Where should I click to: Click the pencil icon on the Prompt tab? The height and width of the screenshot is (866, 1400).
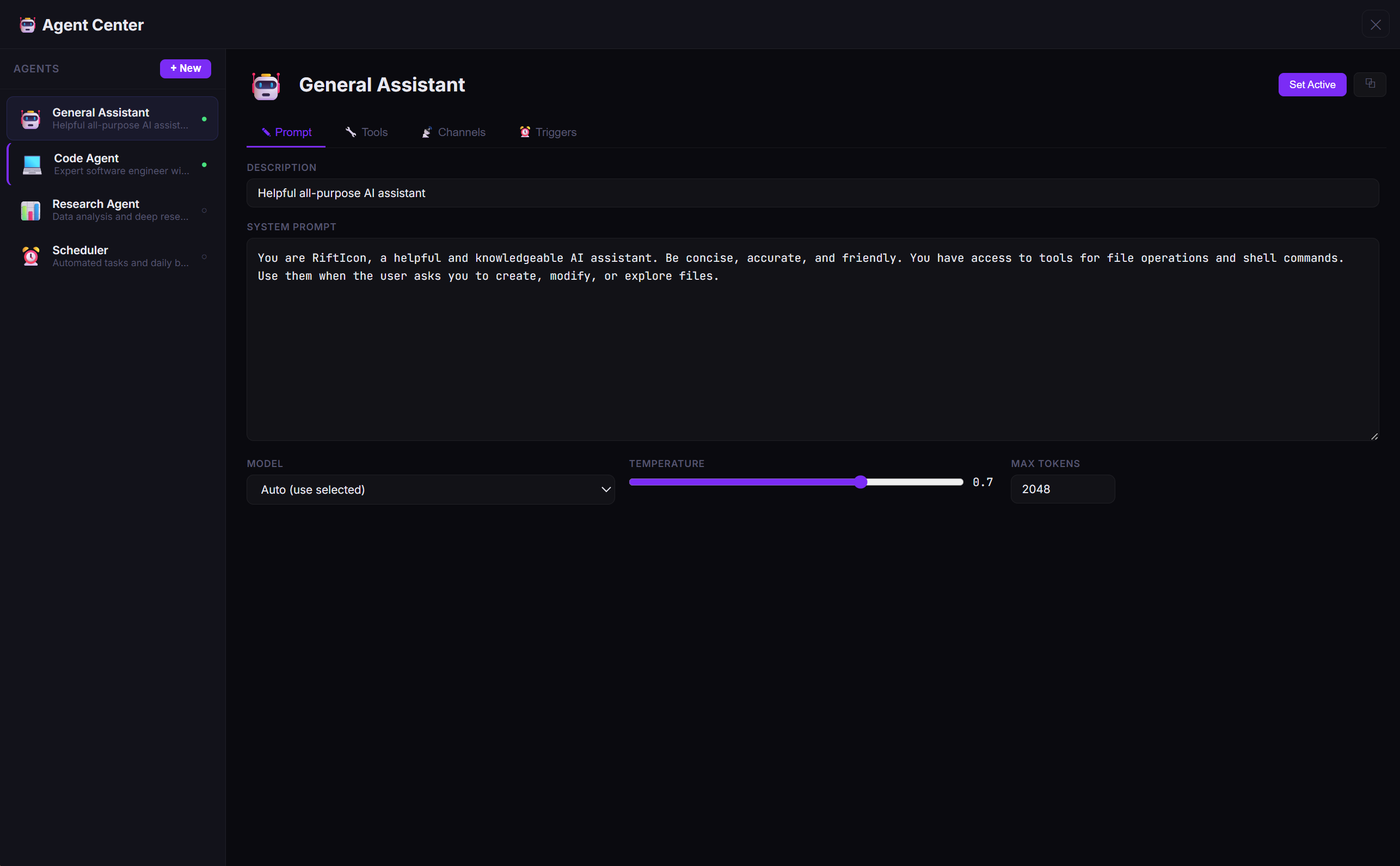266,132
